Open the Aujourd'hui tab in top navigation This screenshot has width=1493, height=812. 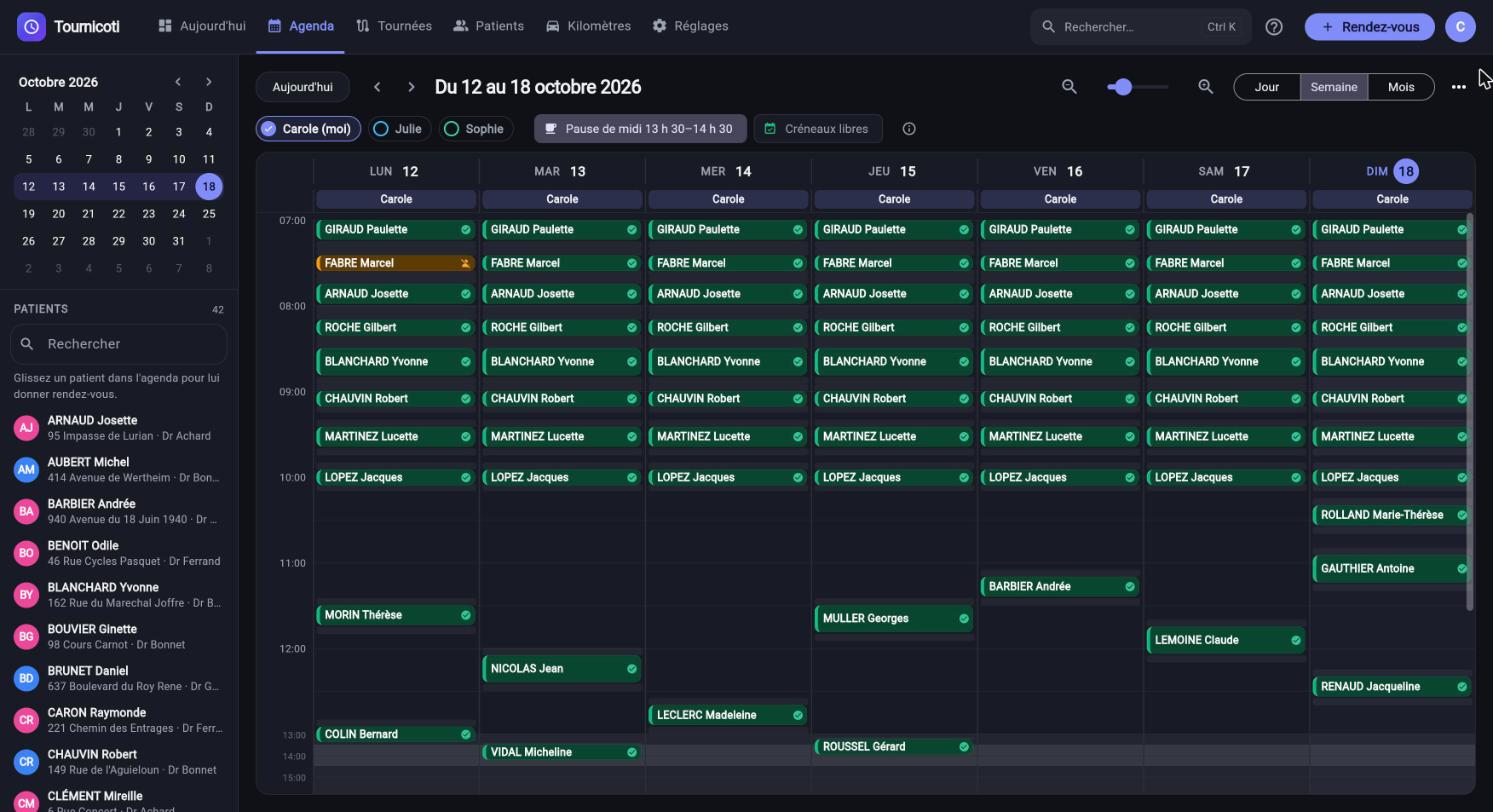tap(202, 26)
